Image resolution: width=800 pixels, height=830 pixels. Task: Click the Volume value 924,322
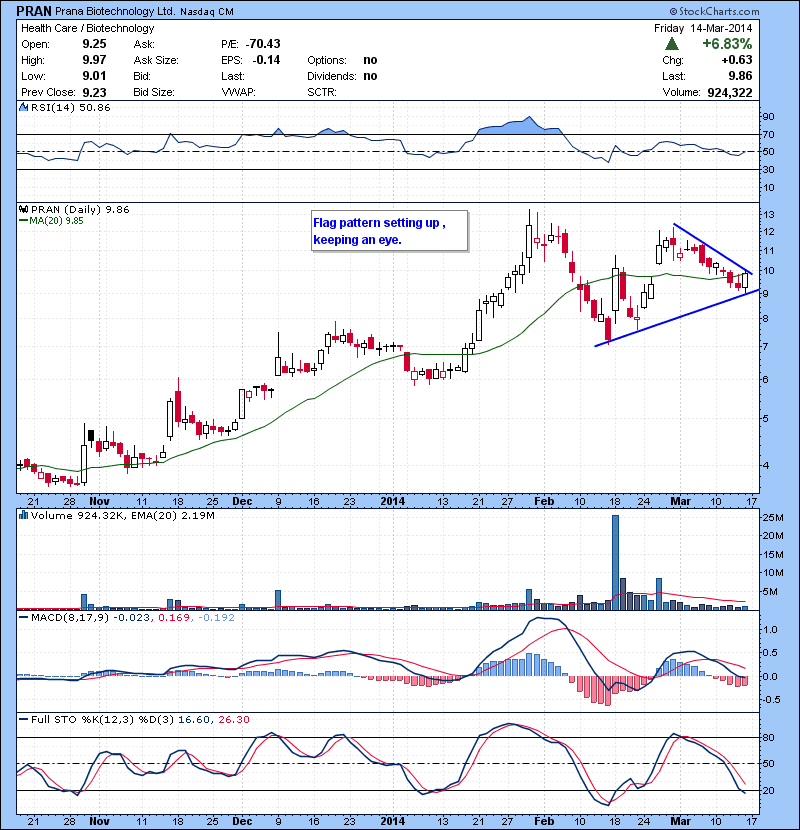pos(730,93)
